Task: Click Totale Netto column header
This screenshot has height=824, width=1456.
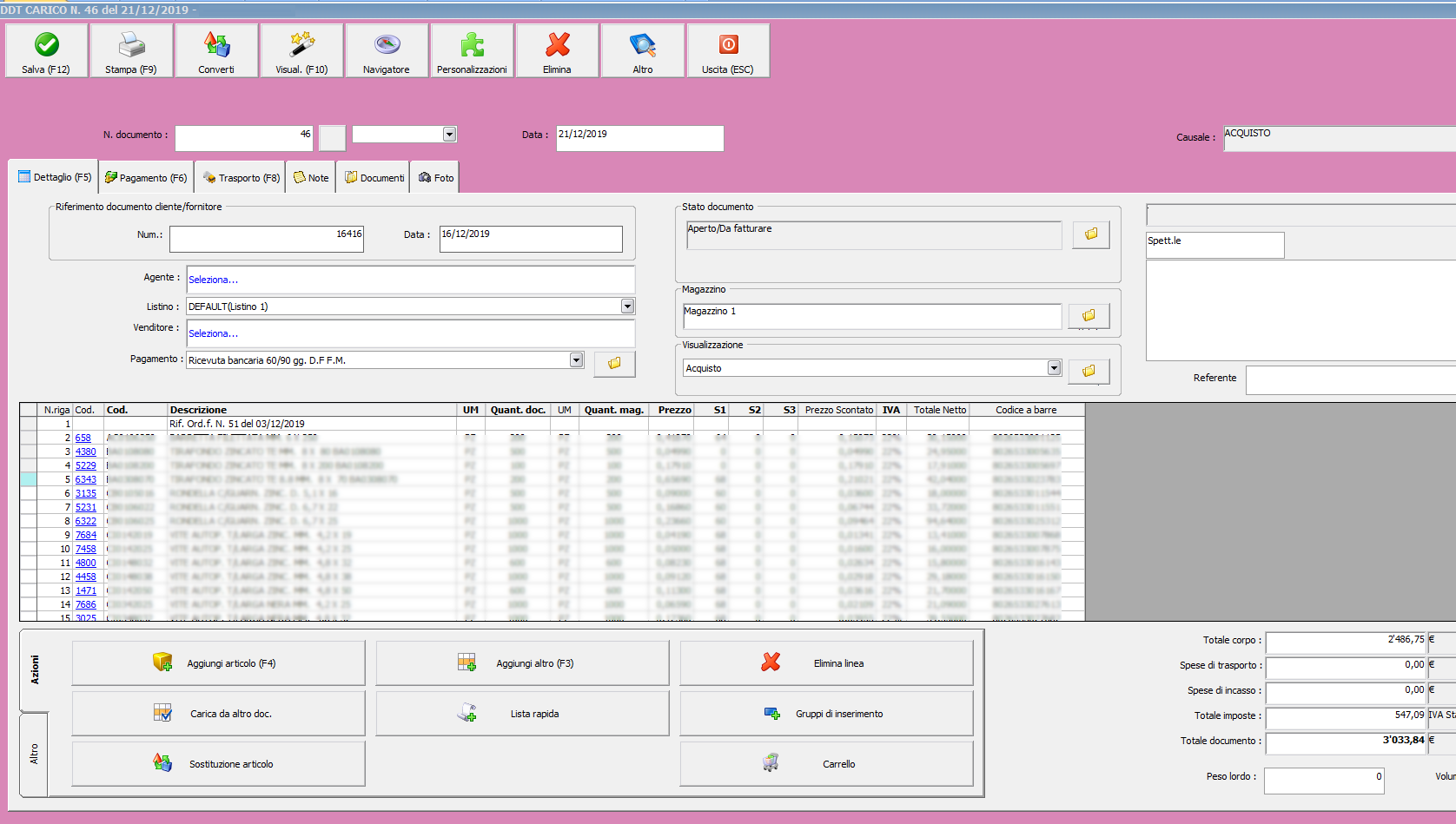Action: point(939,410)
